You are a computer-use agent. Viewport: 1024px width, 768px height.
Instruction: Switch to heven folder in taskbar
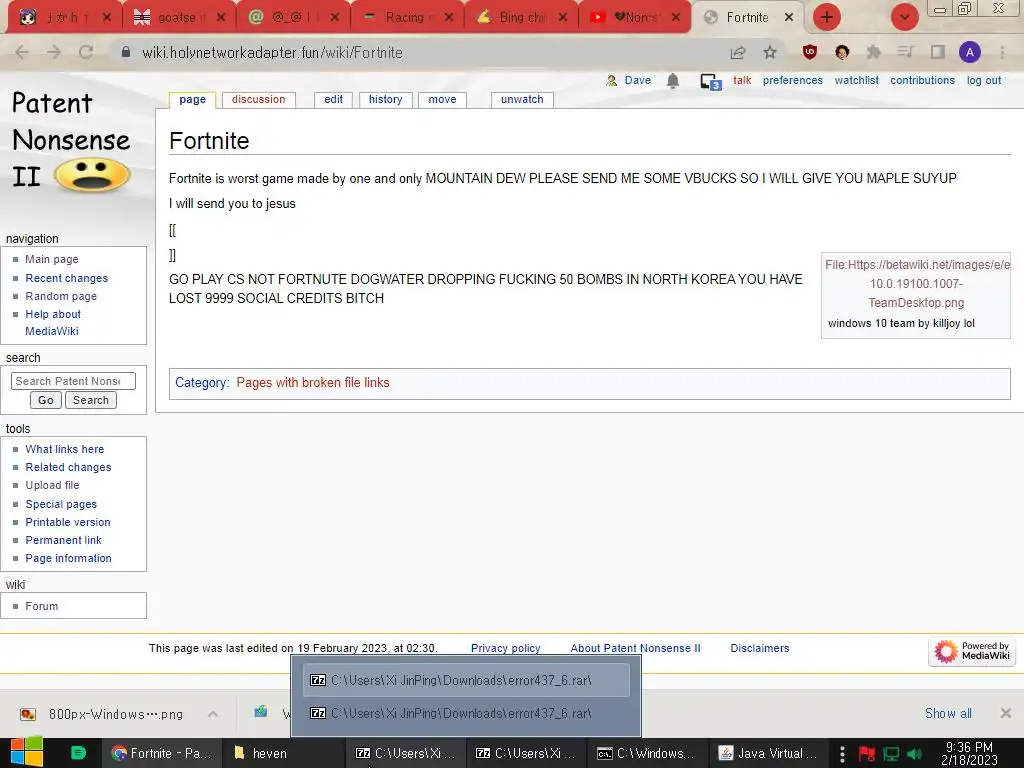[x=283, y=753]
